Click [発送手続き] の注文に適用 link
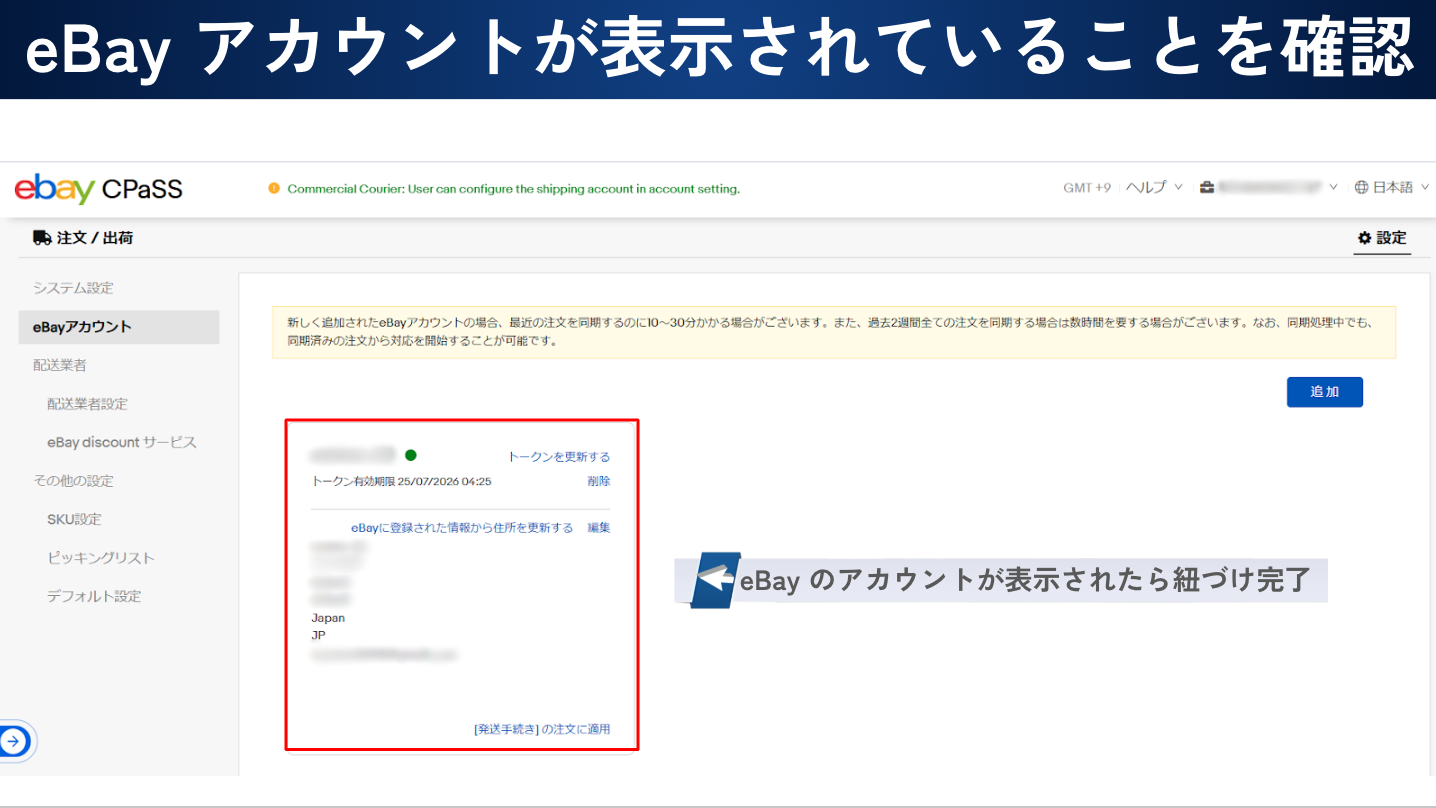 tap(542, 729)
